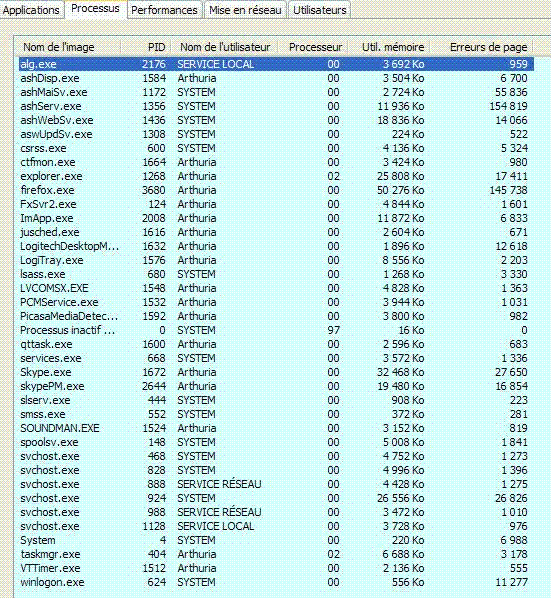Image resolution: width=551 pixels, height=598 pixels.
Task: Select the csrss.exe process
Action: tap(276, 148)
